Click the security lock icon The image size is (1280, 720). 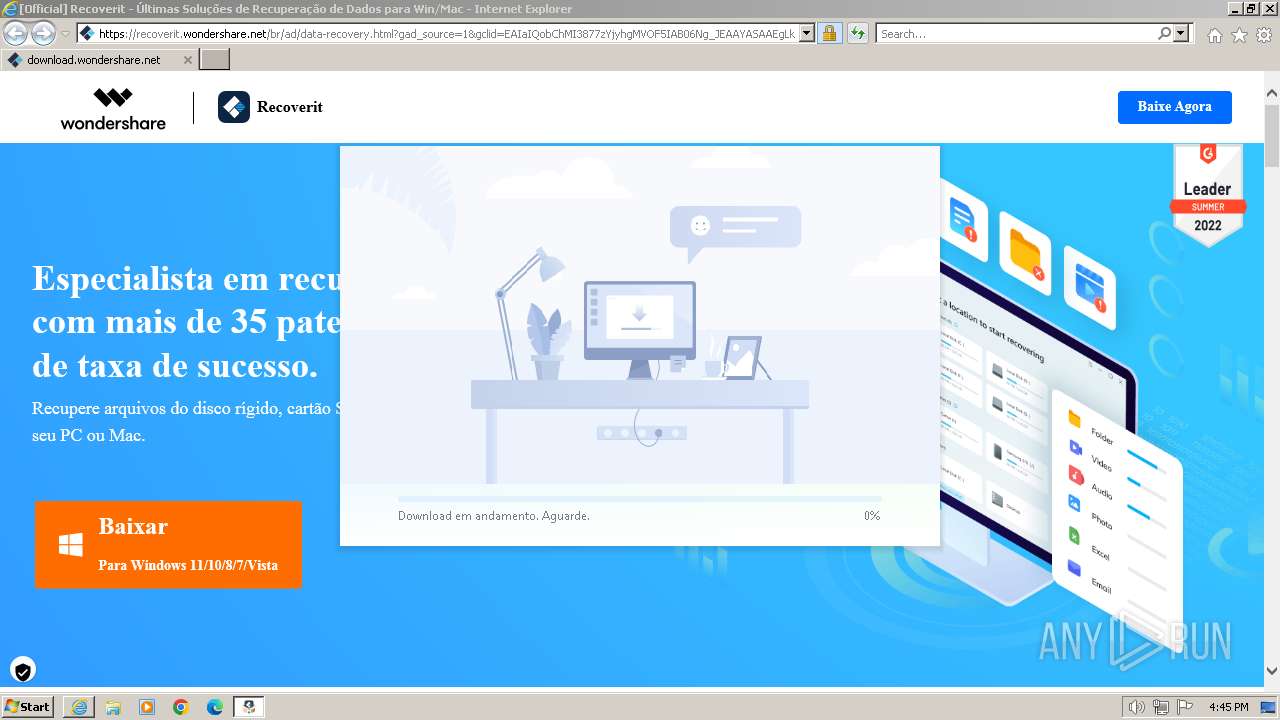tap(829, 34)
